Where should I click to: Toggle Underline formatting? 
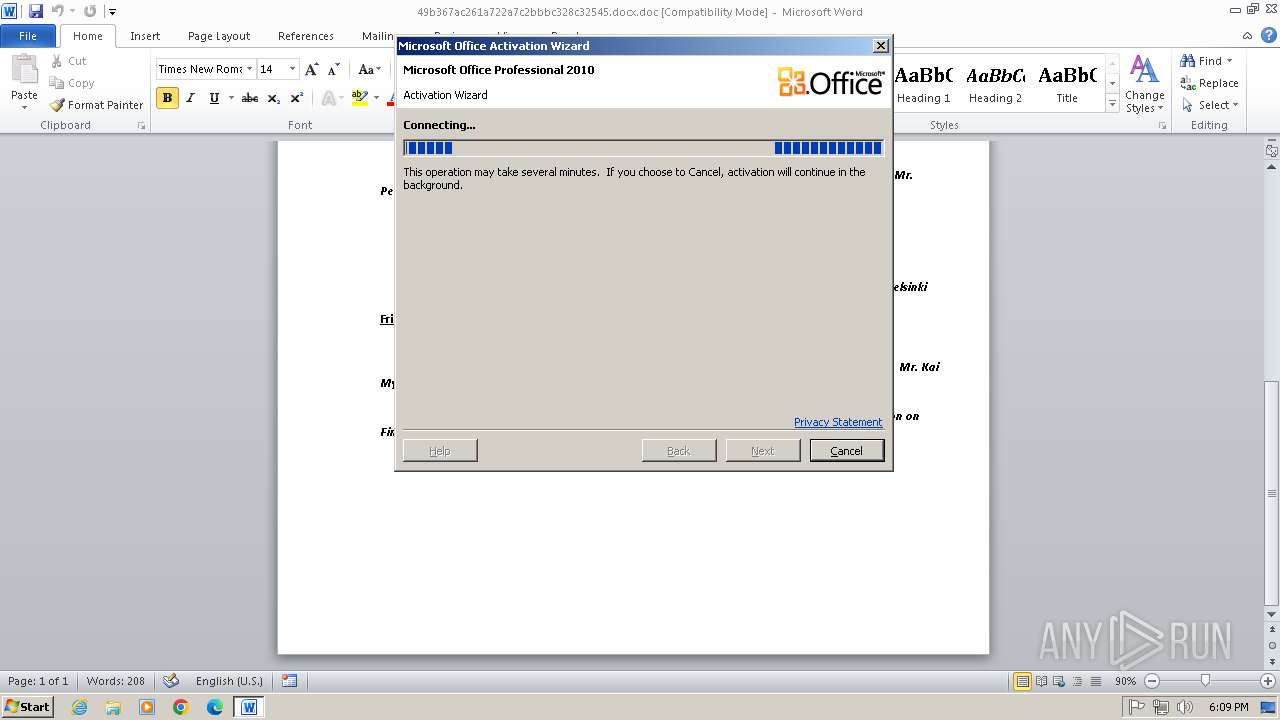pos(214,98)
